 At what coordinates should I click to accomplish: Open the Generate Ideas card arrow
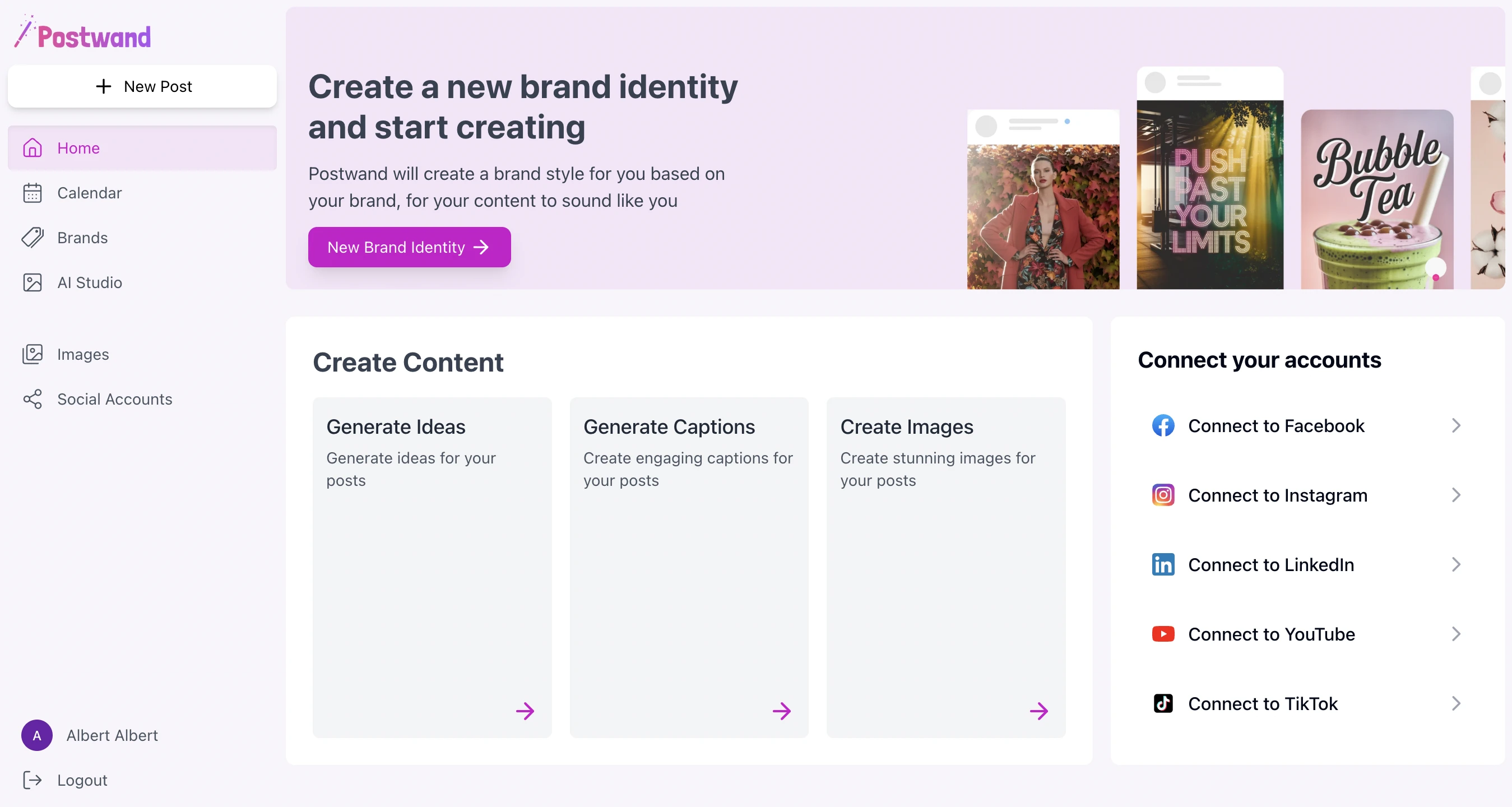tap(525, 711)
